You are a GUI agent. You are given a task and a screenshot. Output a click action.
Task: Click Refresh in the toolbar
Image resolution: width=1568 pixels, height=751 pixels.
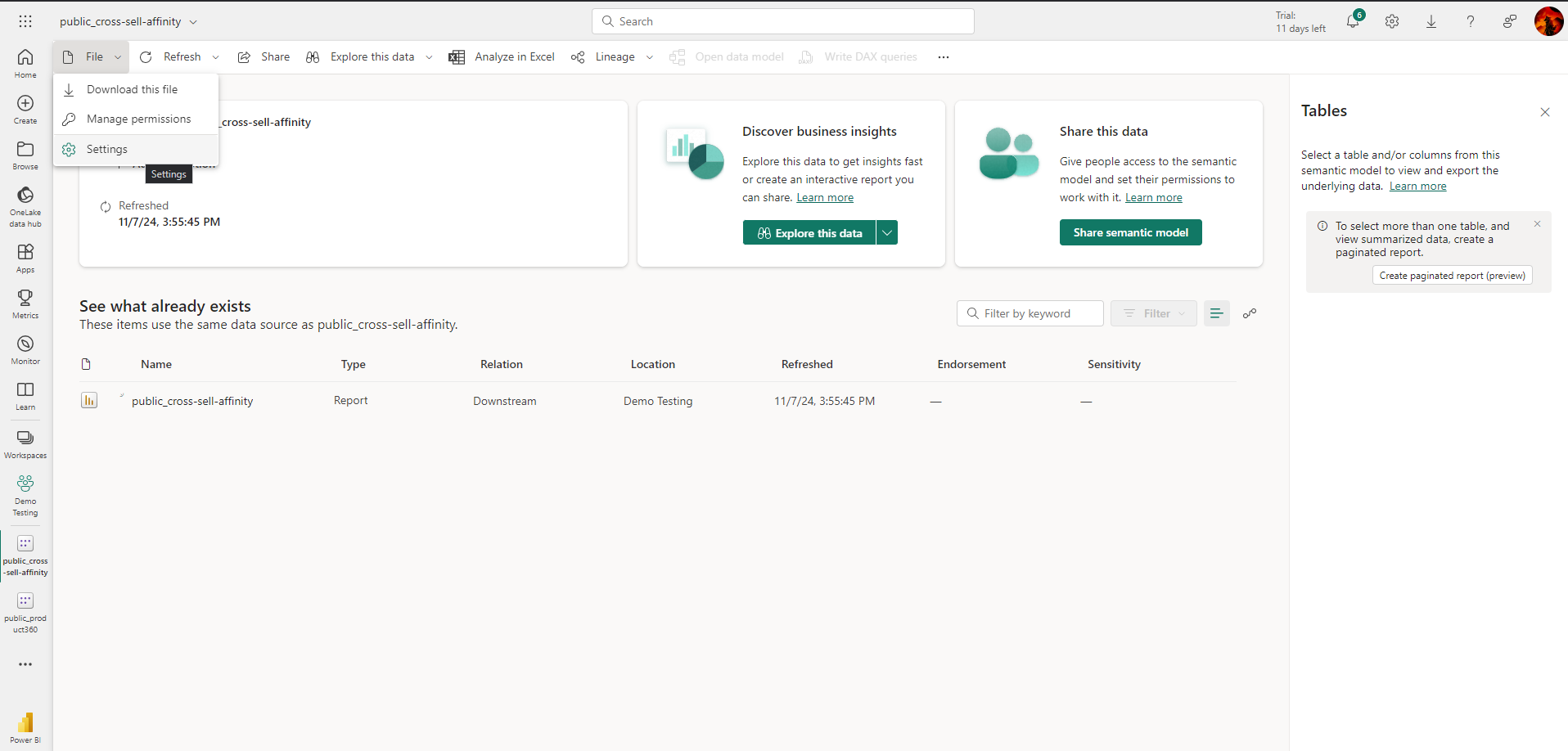click(171, 57)
